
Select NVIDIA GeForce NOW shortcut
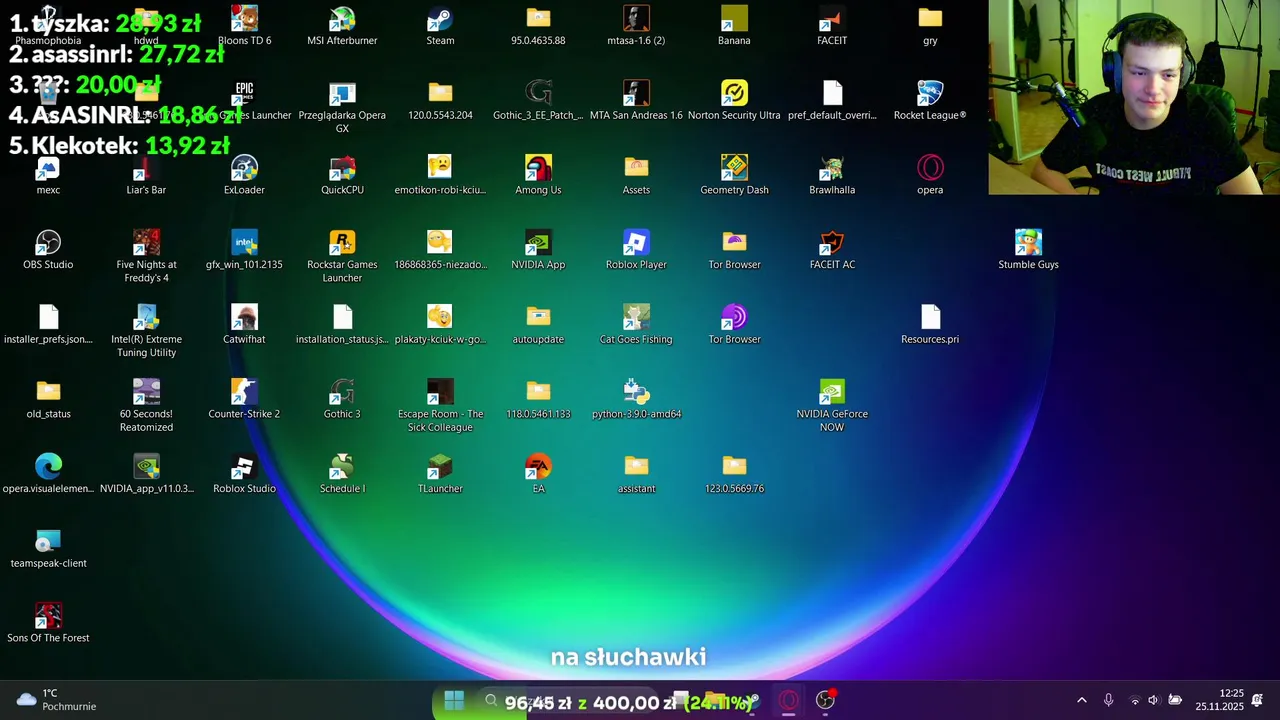(x=832, y=405)
